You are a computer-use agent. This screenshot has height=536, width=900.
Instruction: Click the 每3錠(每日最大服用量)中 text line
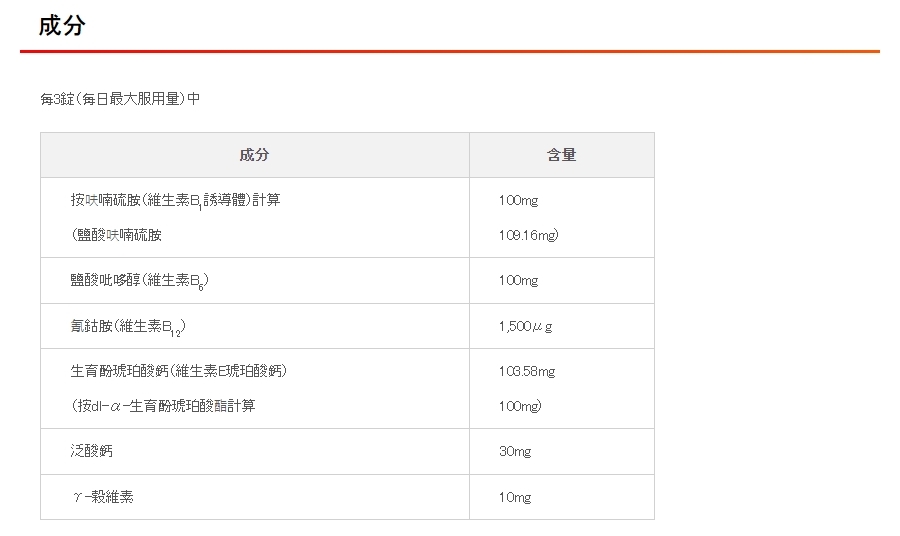(120, 99)
